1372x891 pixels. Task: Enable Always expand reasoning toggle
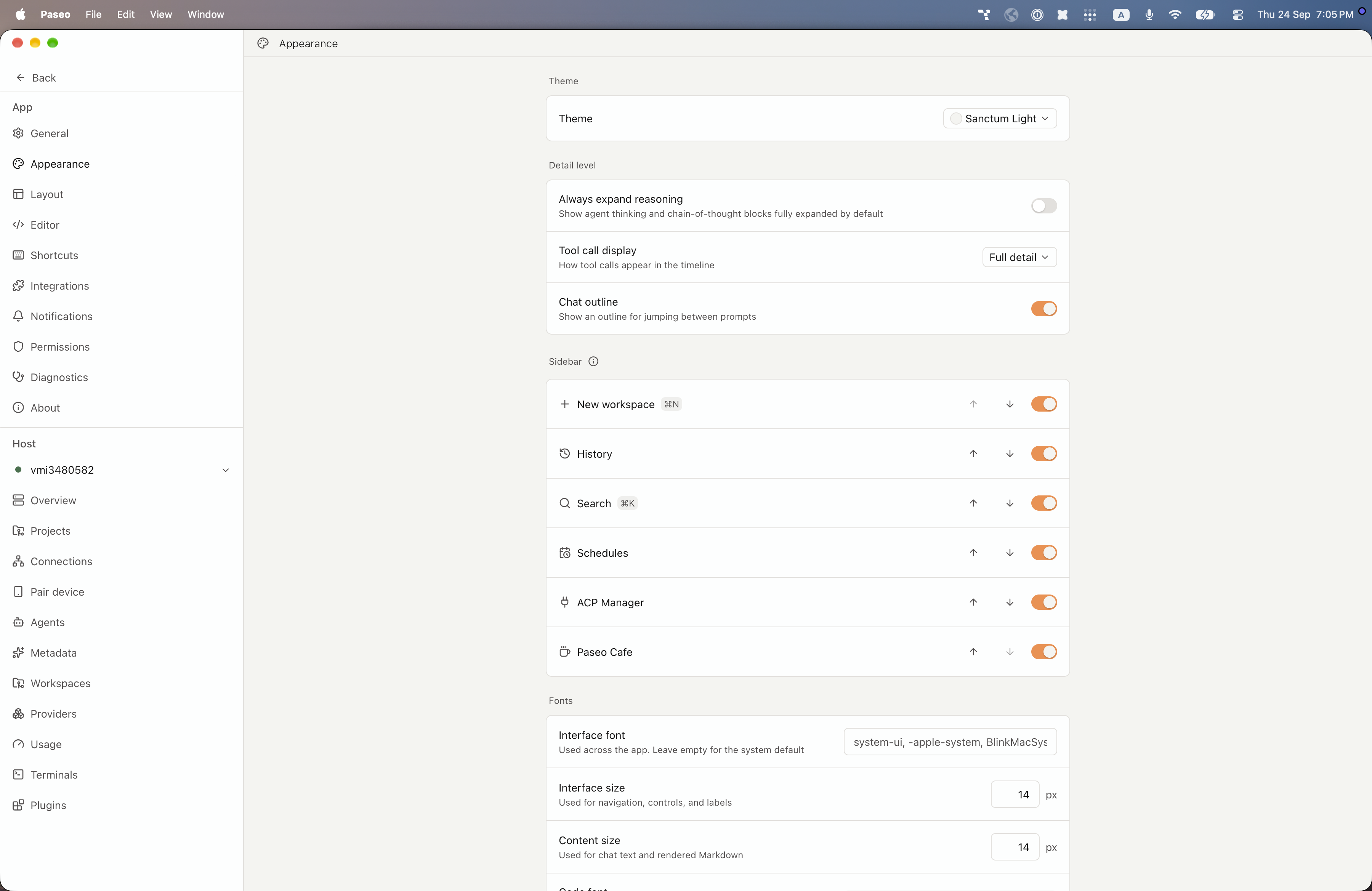pyautogui.click(x=1043, y=206)
